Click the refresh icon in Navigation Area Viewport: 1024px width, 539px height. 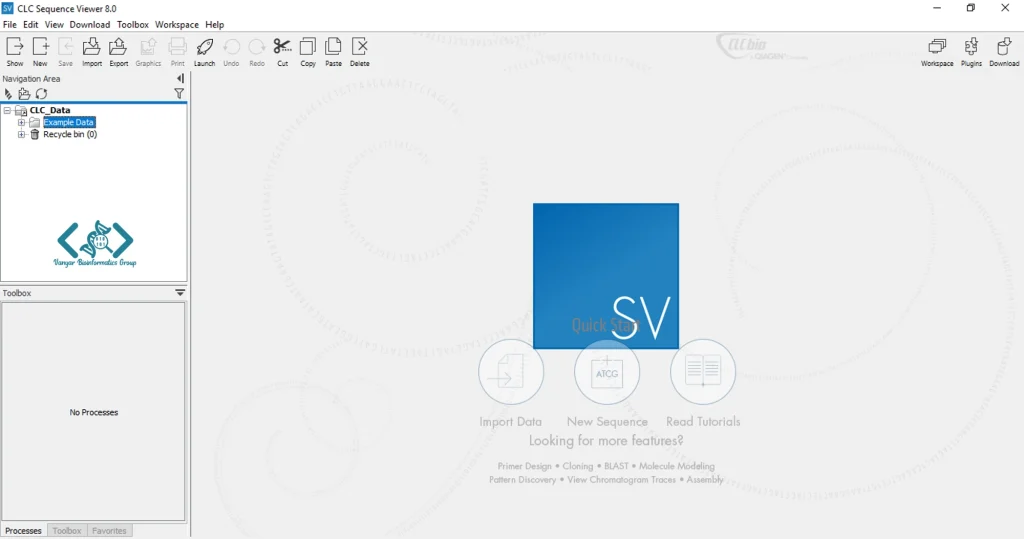[42, 94]
